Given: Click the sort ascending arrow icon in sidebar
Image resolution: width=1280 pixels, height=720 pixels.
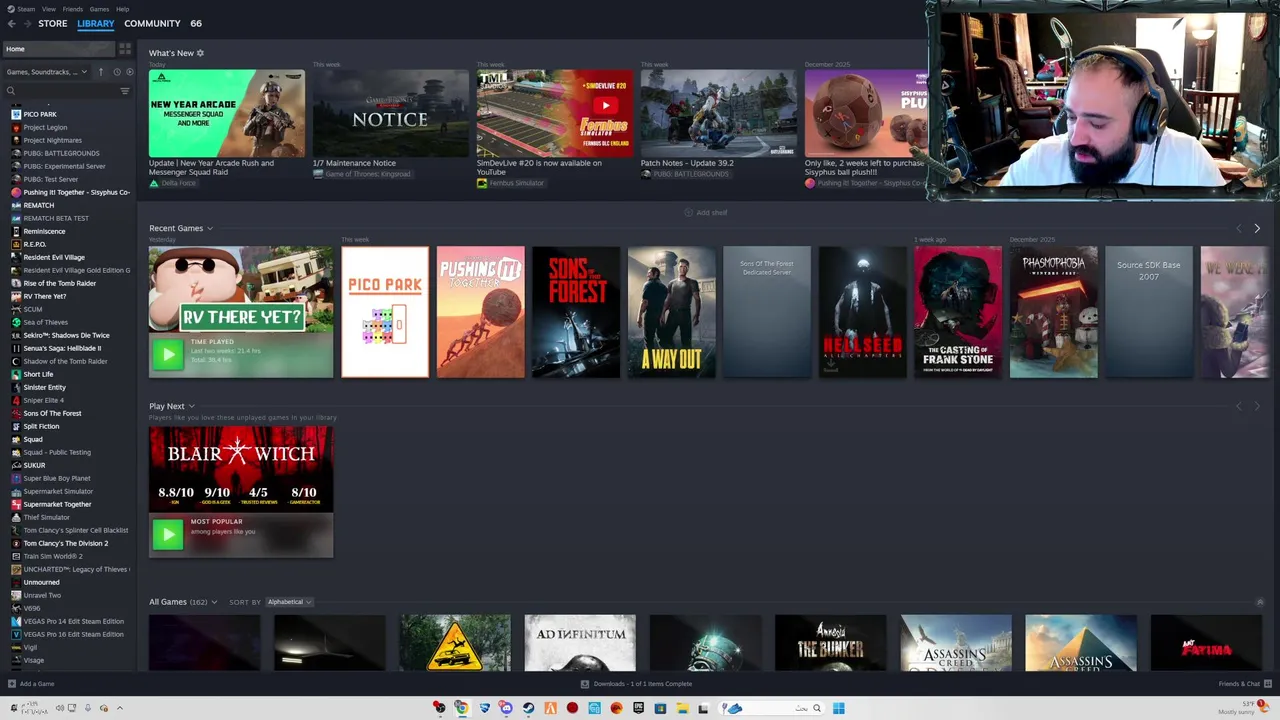Looking at the screenshot, I should tap(100, 72).
